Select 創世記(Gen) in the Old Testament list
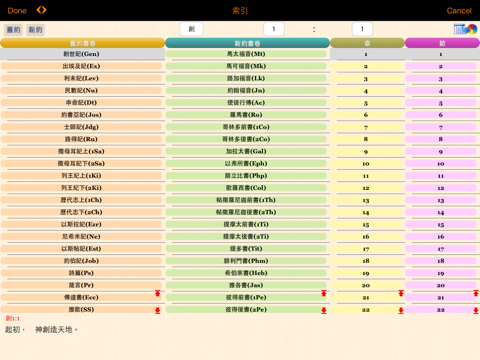Viewport: 480px width, 360px height. point(82,54)
